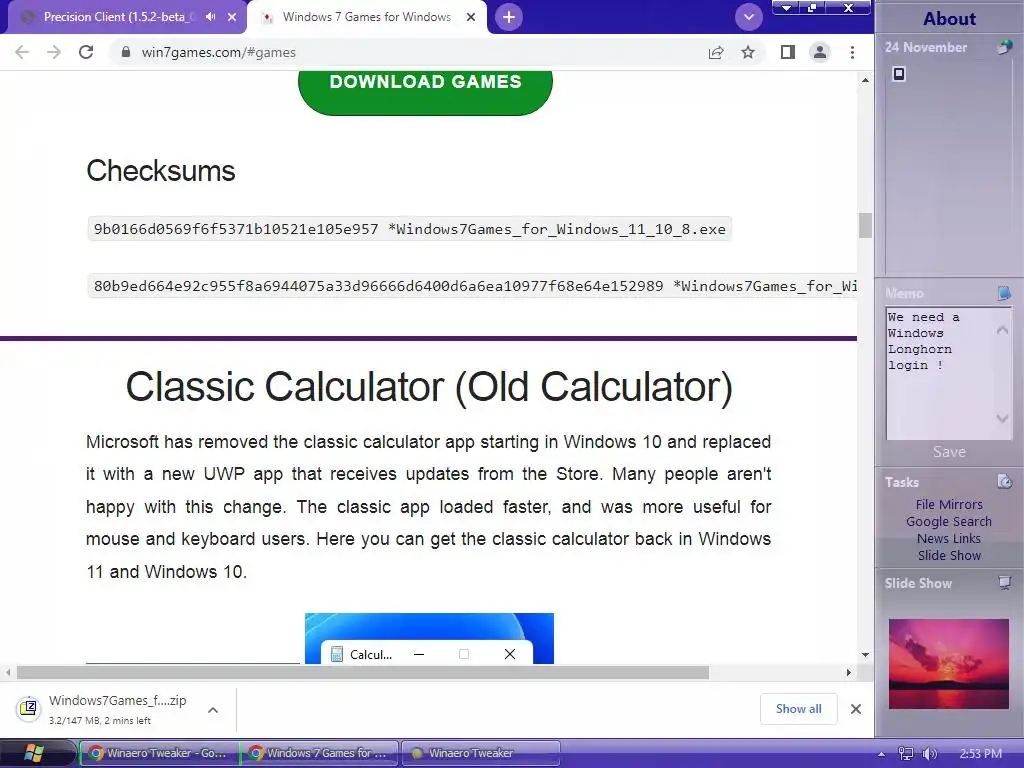Click the taskbar clock showing 2:53 PM
The height and width of the screenshot is (768, 1024).
(x=980, y=754)
